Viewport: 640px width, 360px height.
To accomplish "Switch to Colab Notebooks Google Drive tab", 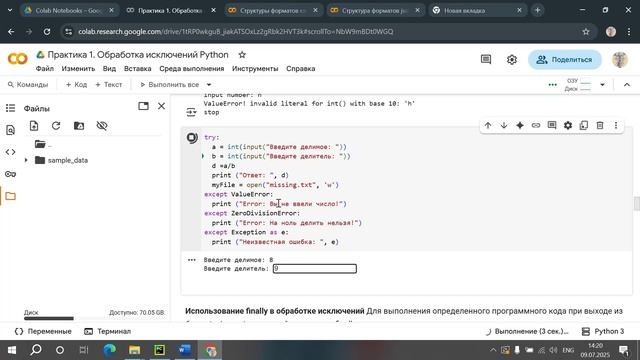I will coord(69,11).
